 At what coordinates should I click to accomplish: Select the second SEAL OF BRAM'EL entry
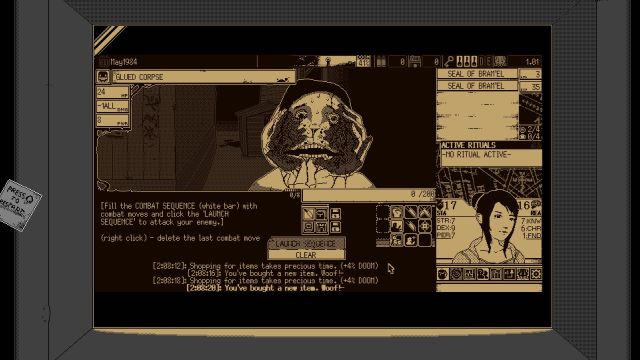tap(477, 86)
